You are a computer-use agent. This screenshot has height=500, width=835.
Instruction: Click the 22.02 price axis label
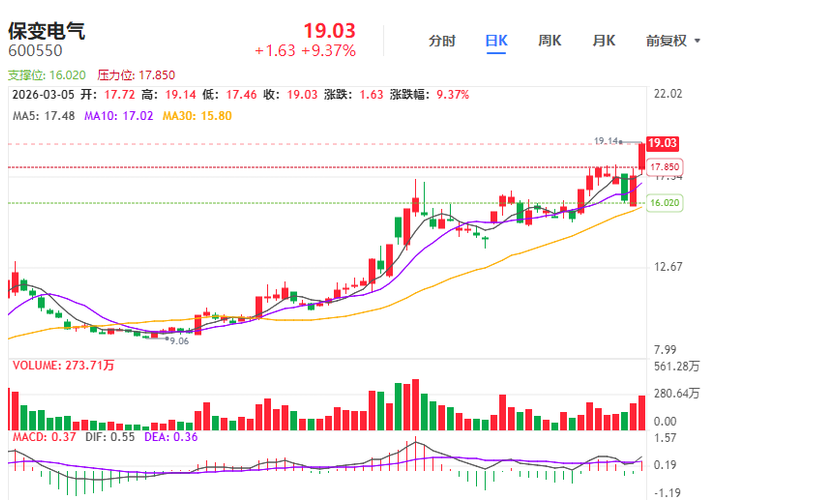pyautogui.click(x=668, y=94)
